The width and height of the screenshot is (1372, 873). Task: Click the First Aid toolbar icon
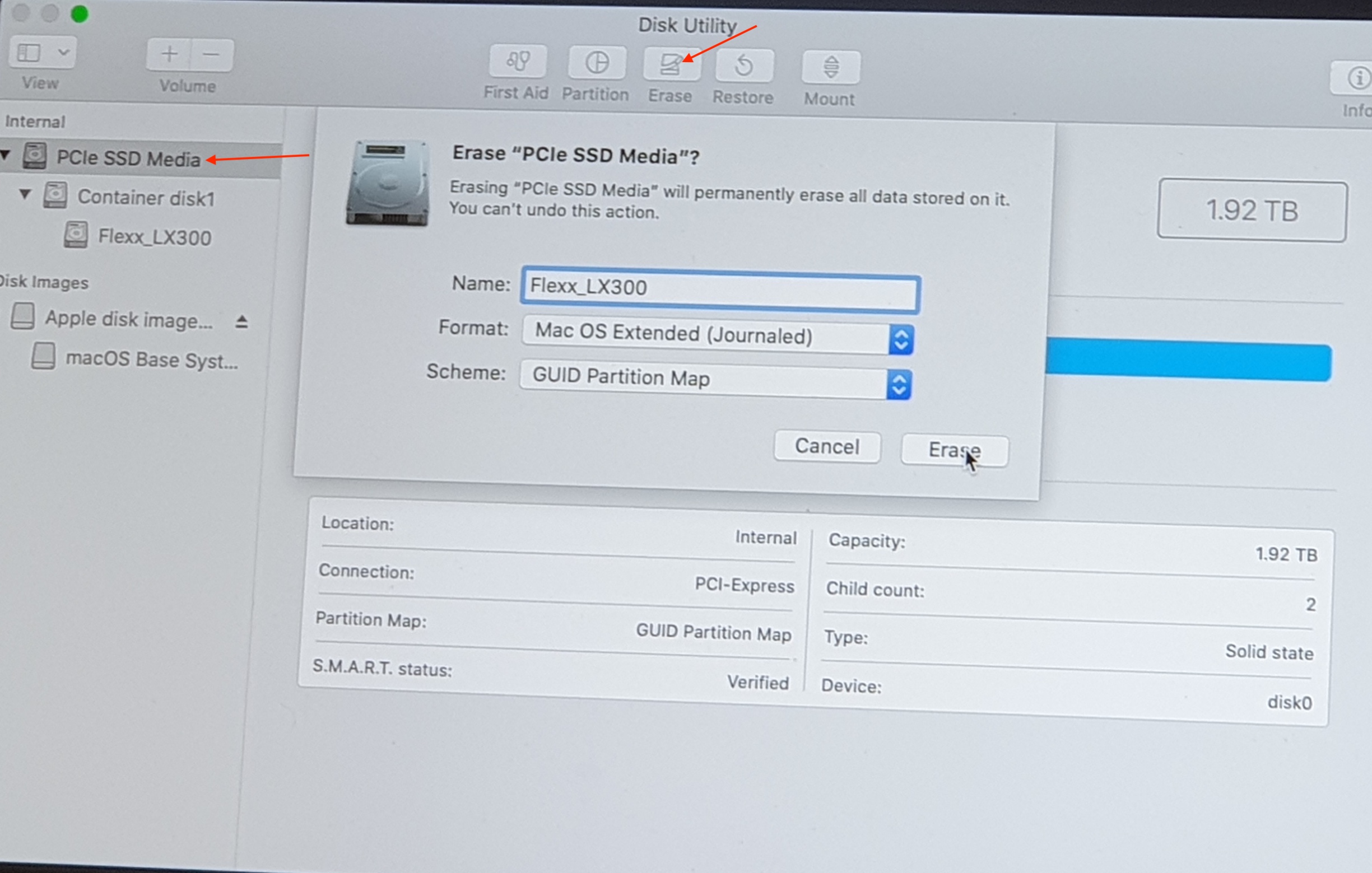[517, 62]
